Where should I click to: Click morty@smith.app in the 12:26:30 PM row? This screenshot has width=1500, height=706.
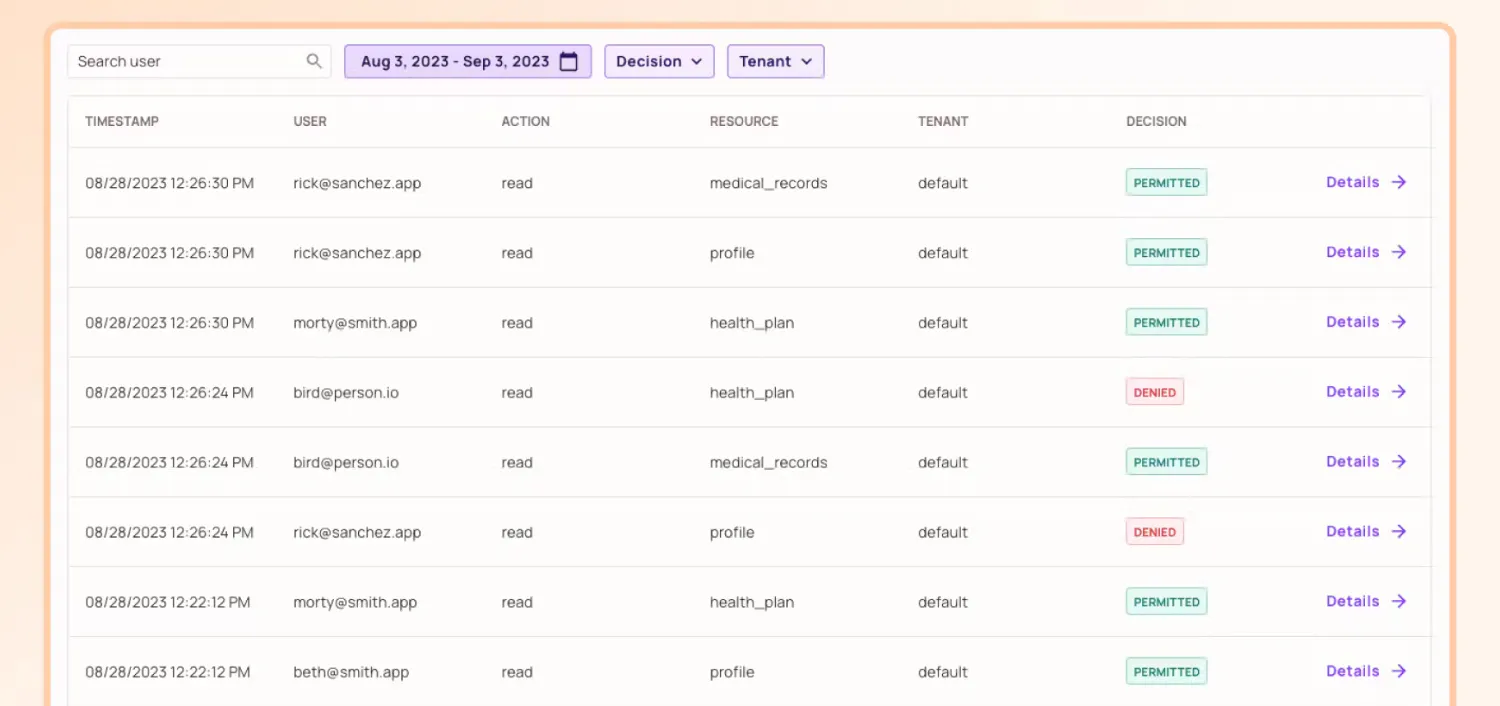(x=355, y=323)
